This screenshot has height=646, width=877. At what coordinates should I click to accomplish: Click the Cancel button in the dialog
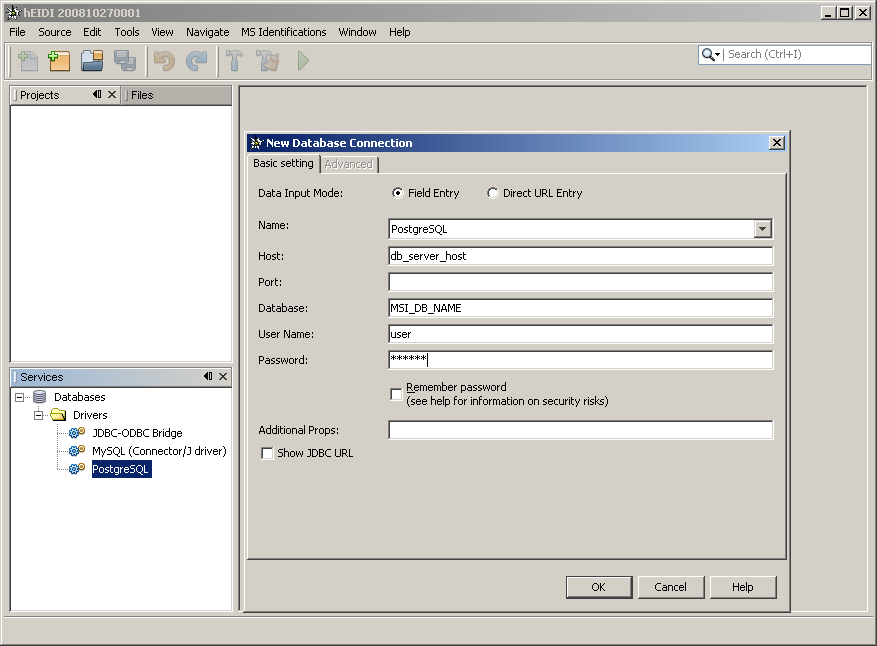(670, 587)
